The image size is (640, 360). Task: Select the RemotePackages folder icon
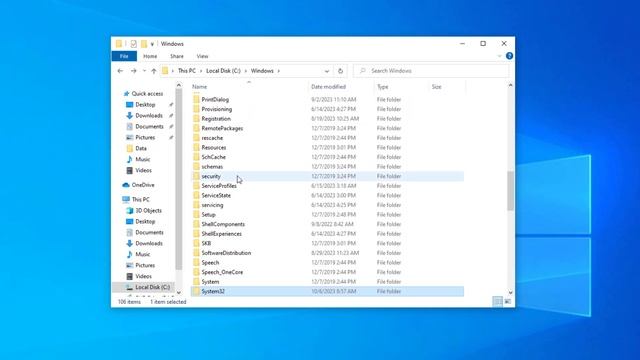(x=196, y=129)
